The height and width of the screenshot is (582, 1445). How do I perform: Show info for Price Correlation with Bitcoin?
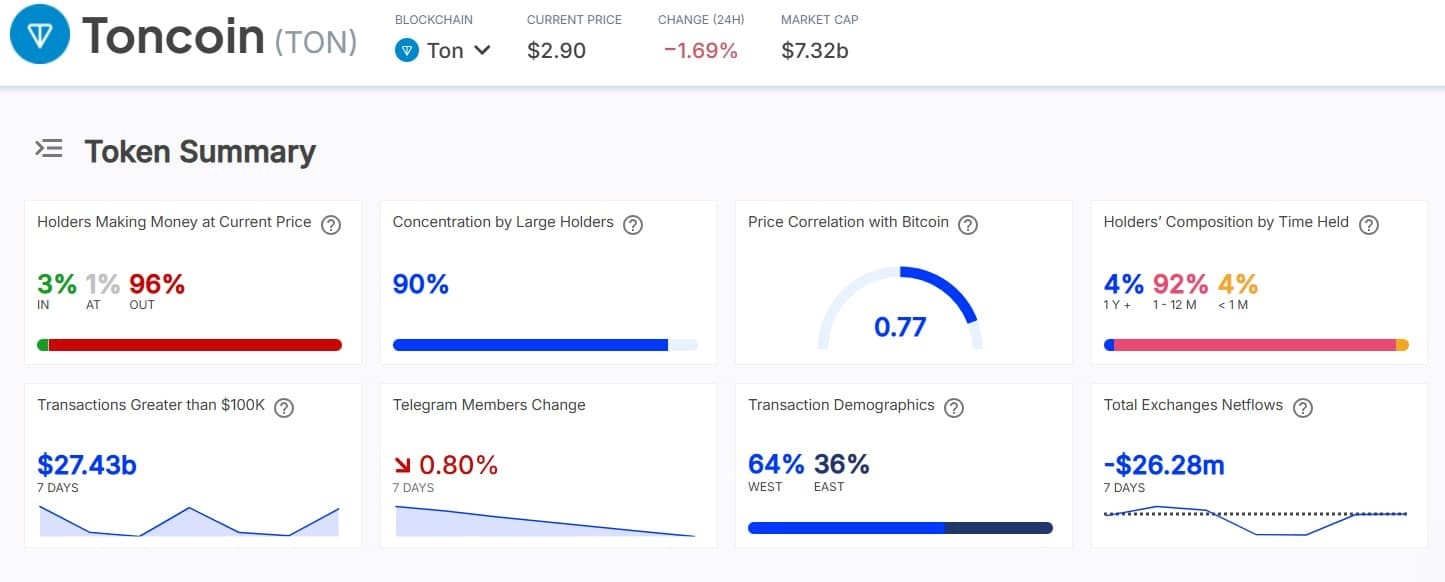tap(967, 225)
